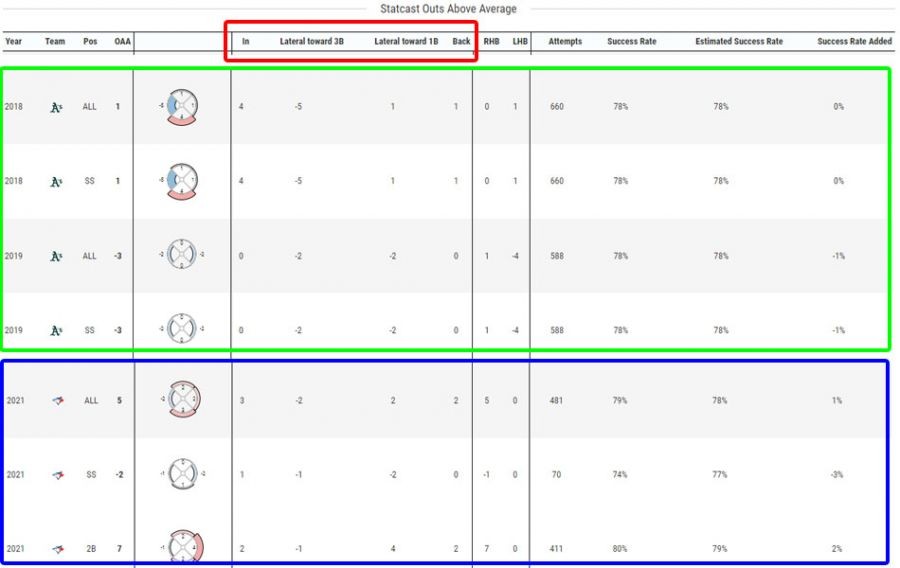
Task: Click the A's logo in 2019 SS row
Action: tap(56, 330)
